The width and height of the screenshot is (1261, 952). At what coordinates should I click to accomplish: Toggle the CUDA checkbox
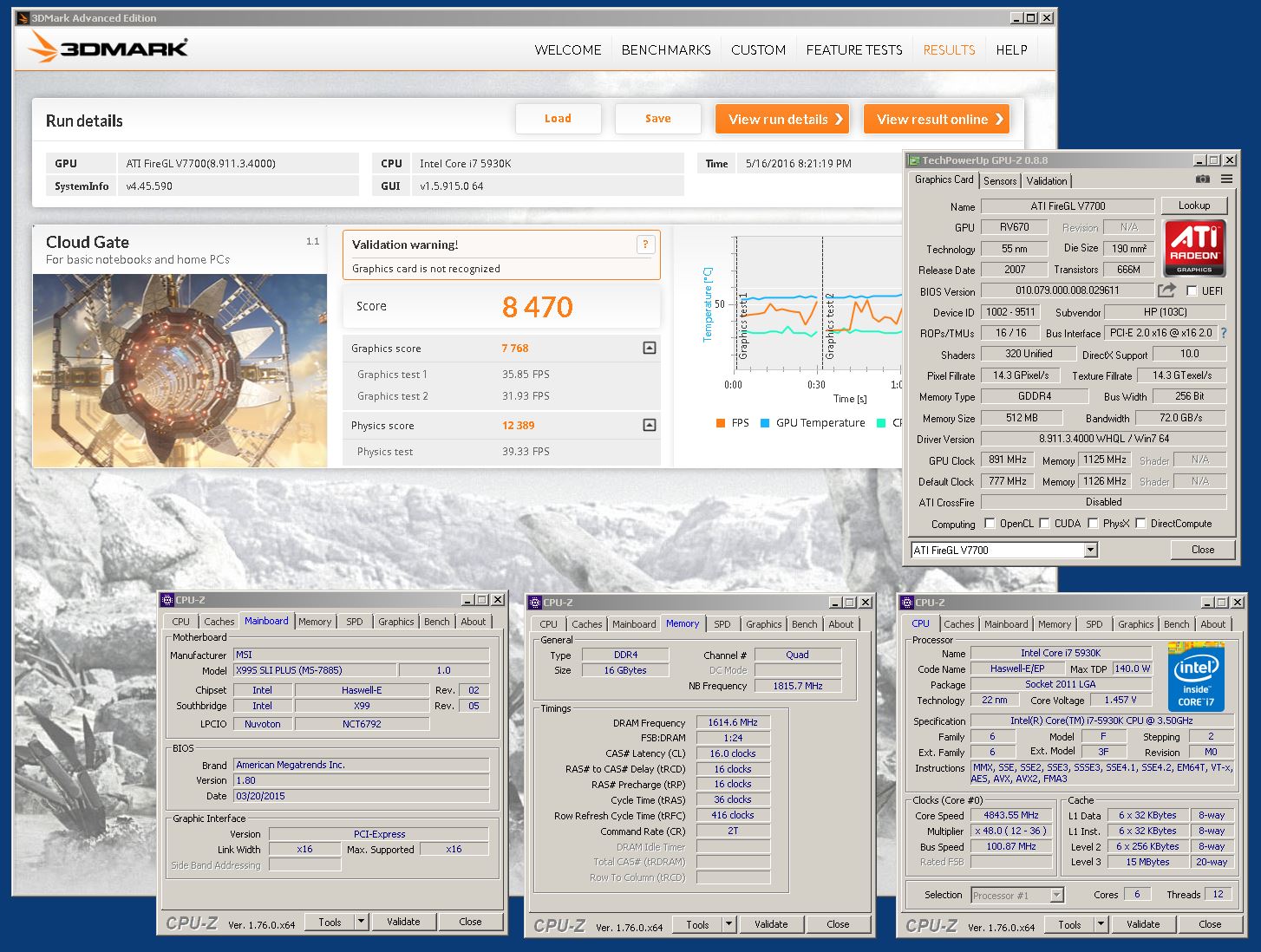click(1044, 524)
